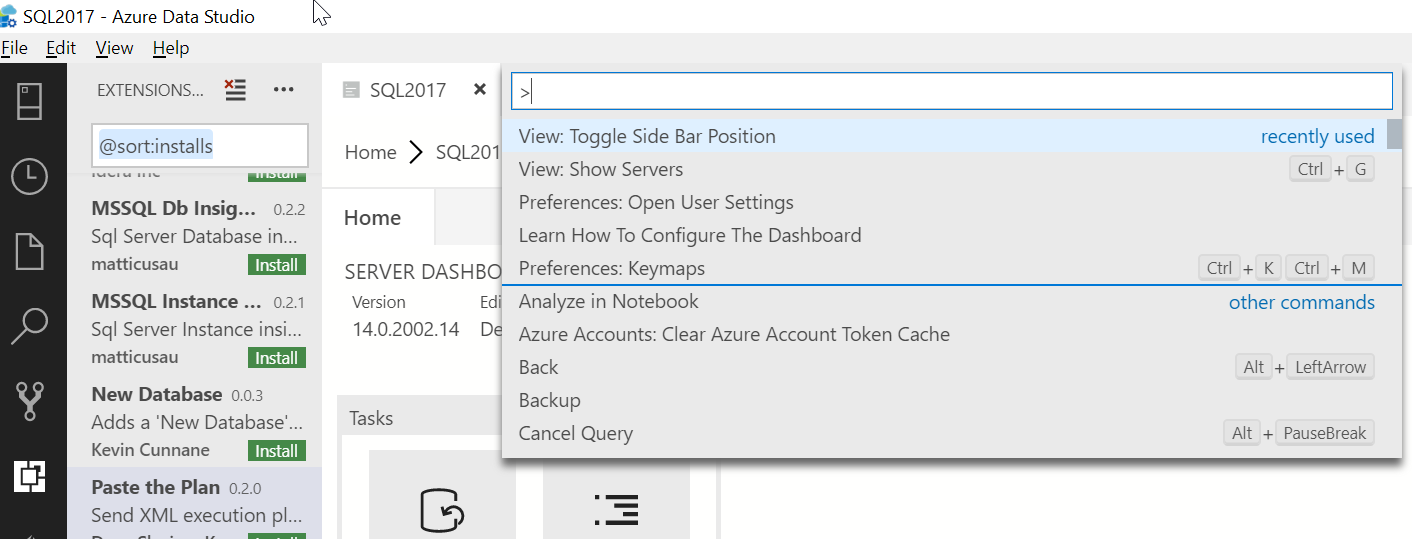Open the Explorer file icon
Screen dimensions: 1412x539
tap(30, 251)
